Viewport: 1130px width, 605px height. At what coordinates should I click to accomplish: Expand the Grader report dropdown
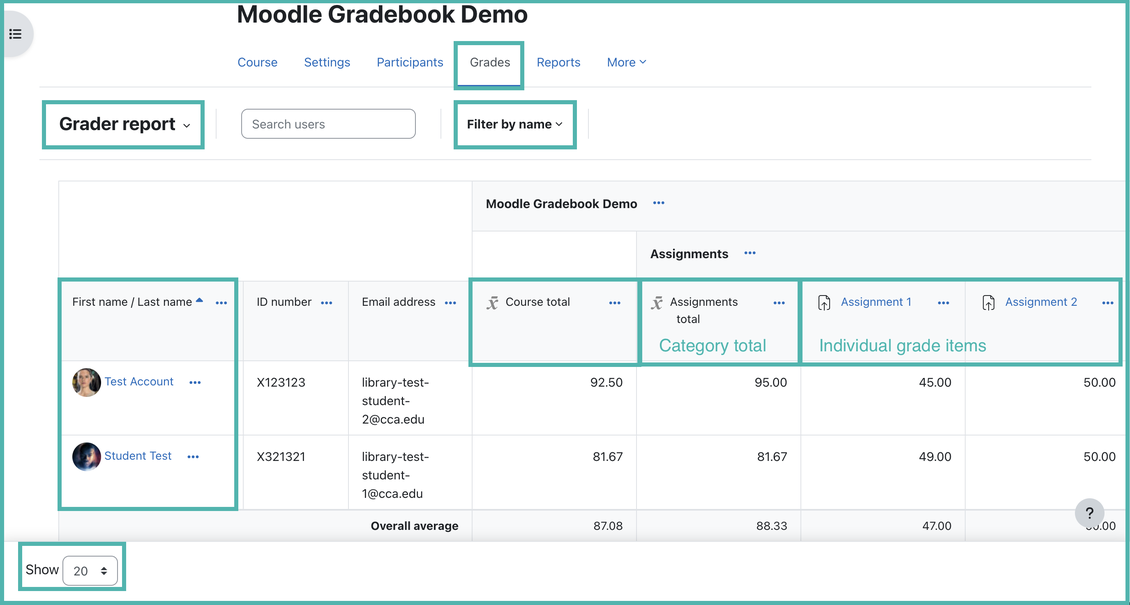click(x=124, y=124)
